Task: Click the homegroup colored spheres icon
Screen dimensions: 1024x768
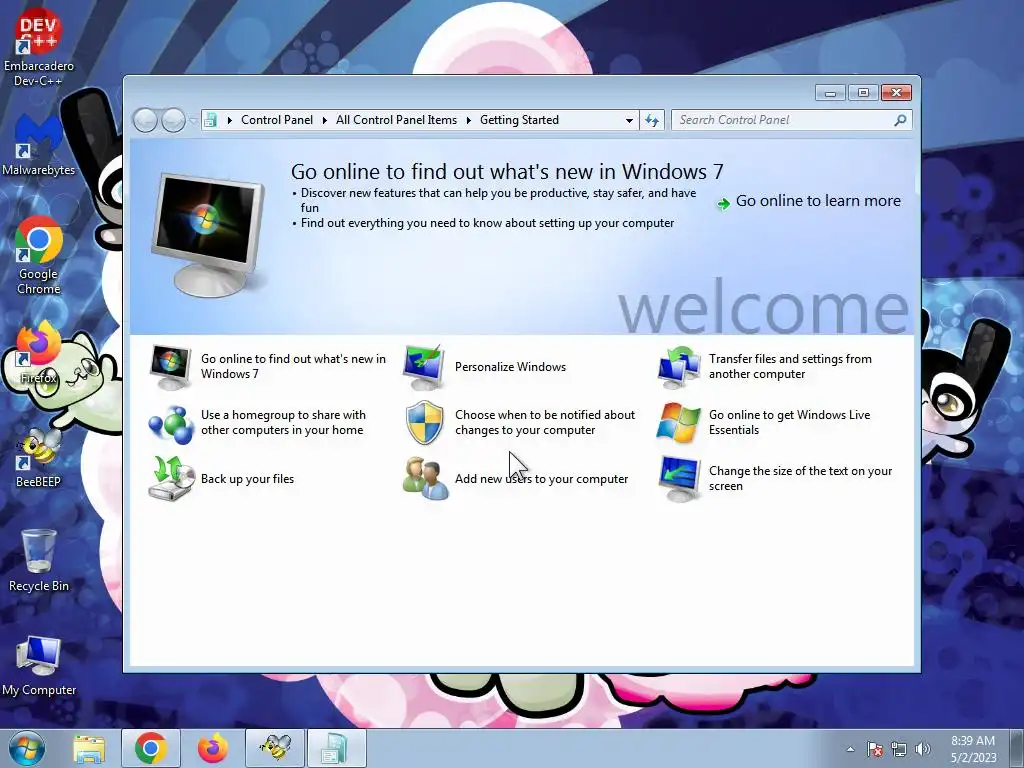Action: tap(170, 424)
